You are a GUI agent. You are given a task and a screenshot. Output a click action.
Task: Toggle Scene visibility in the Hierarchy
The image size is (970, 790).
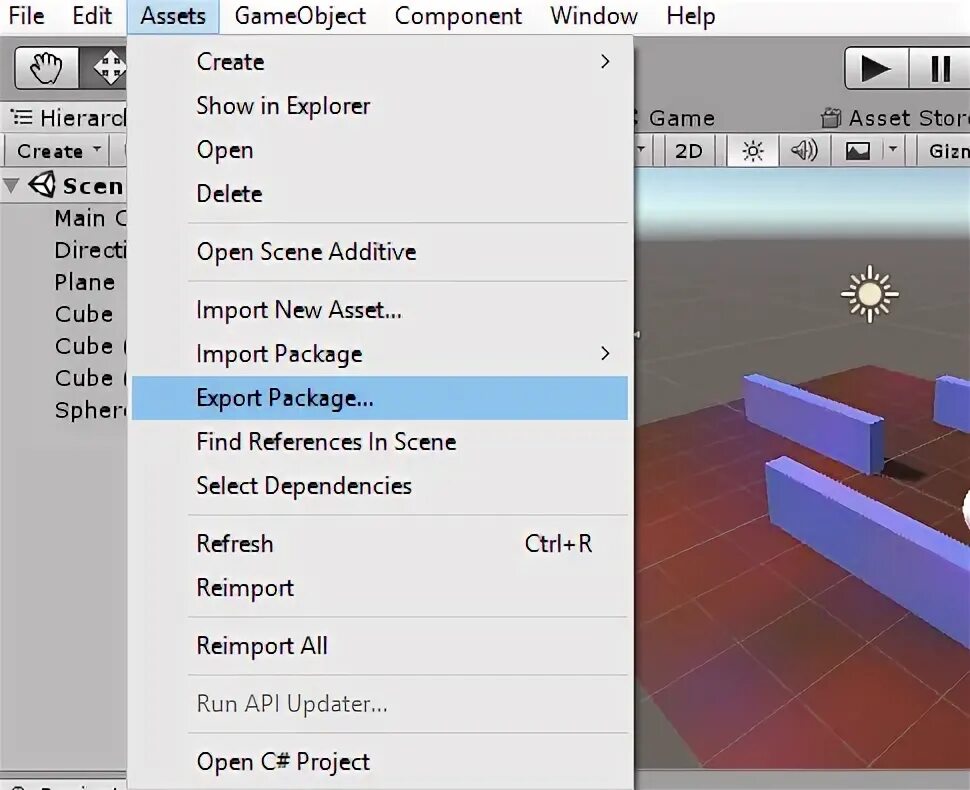pyautogui.click(x=10, y=185)
